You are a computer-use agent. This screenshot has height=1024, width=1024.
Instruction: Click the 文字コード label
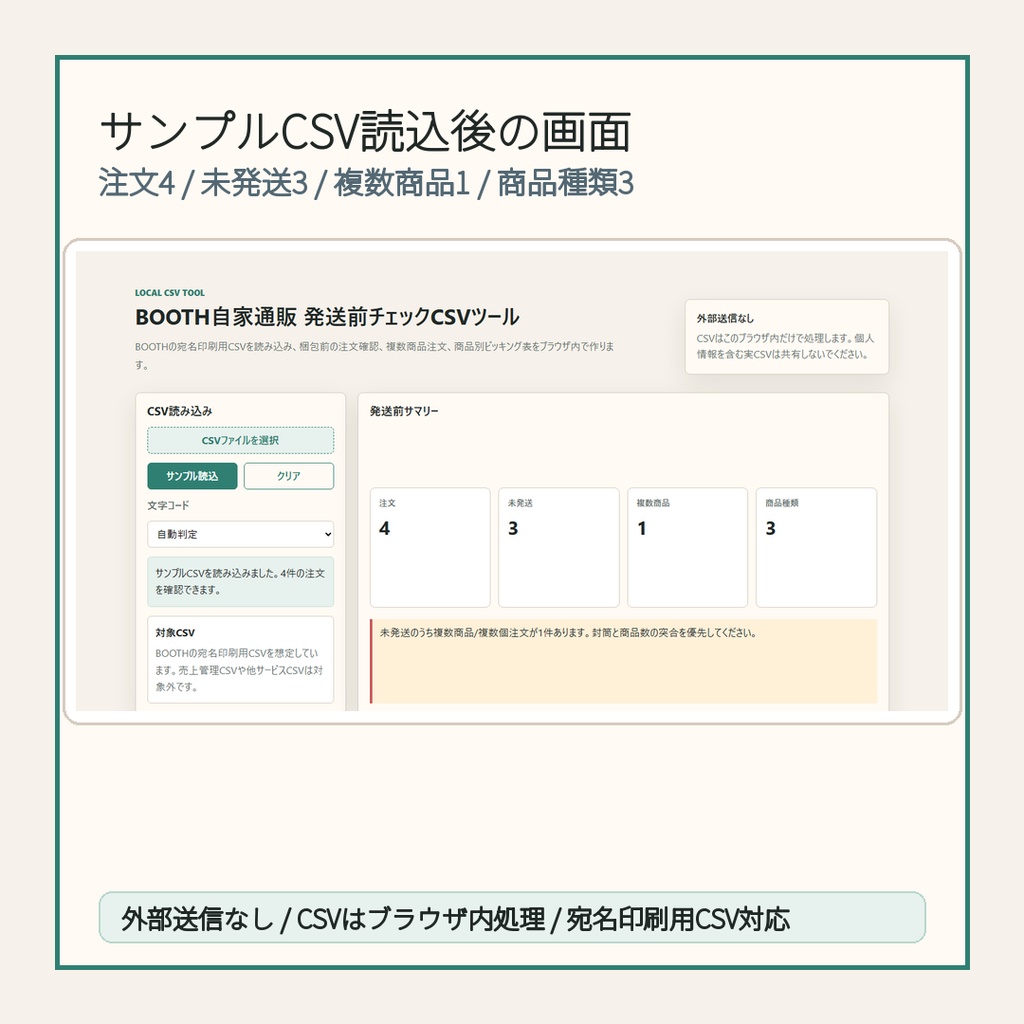168,505
